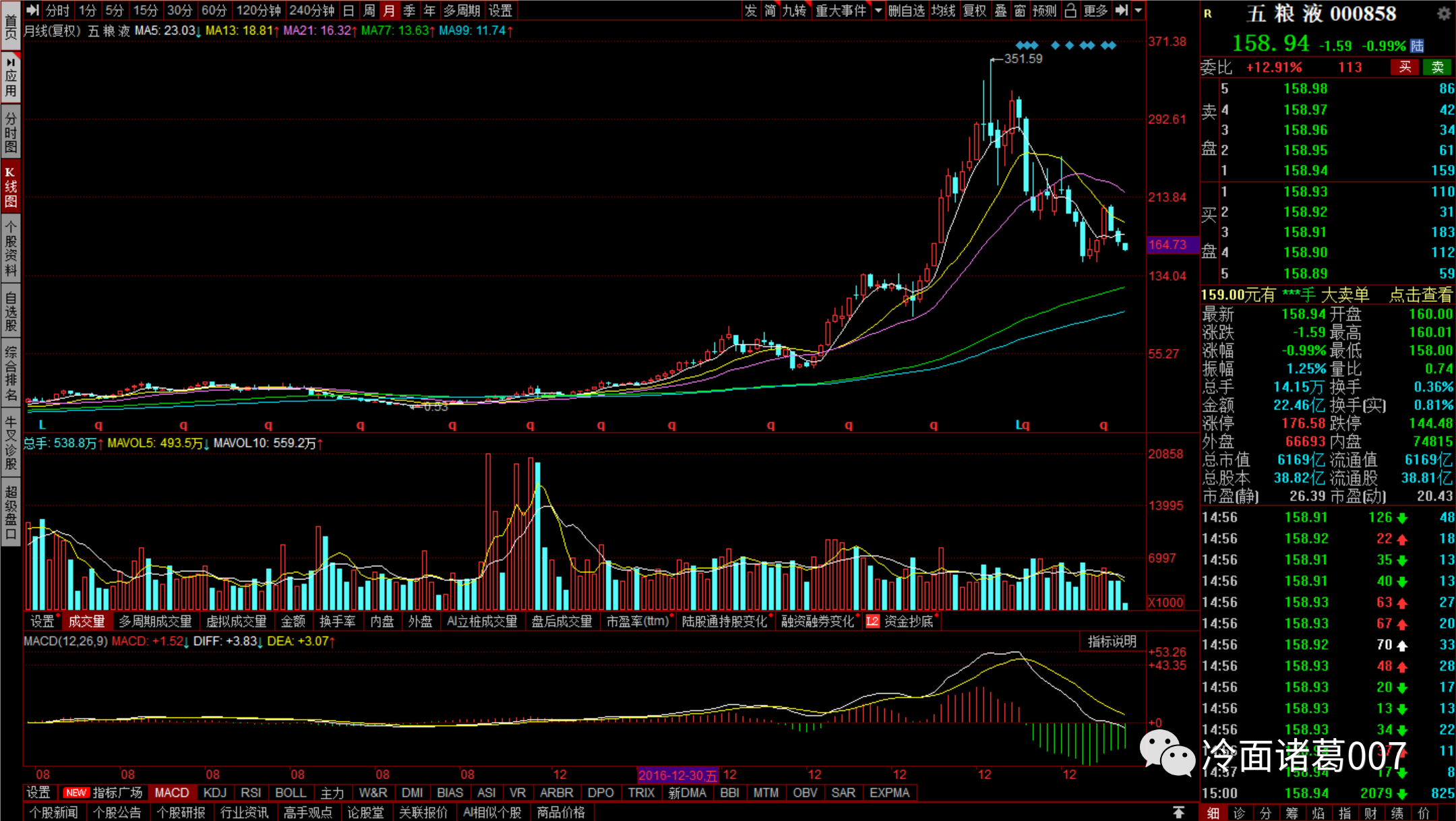This screenshot has width=1456, height=821.
Task: Open 指标说明 in MACD panel
Action: [x=1112, y=641]
